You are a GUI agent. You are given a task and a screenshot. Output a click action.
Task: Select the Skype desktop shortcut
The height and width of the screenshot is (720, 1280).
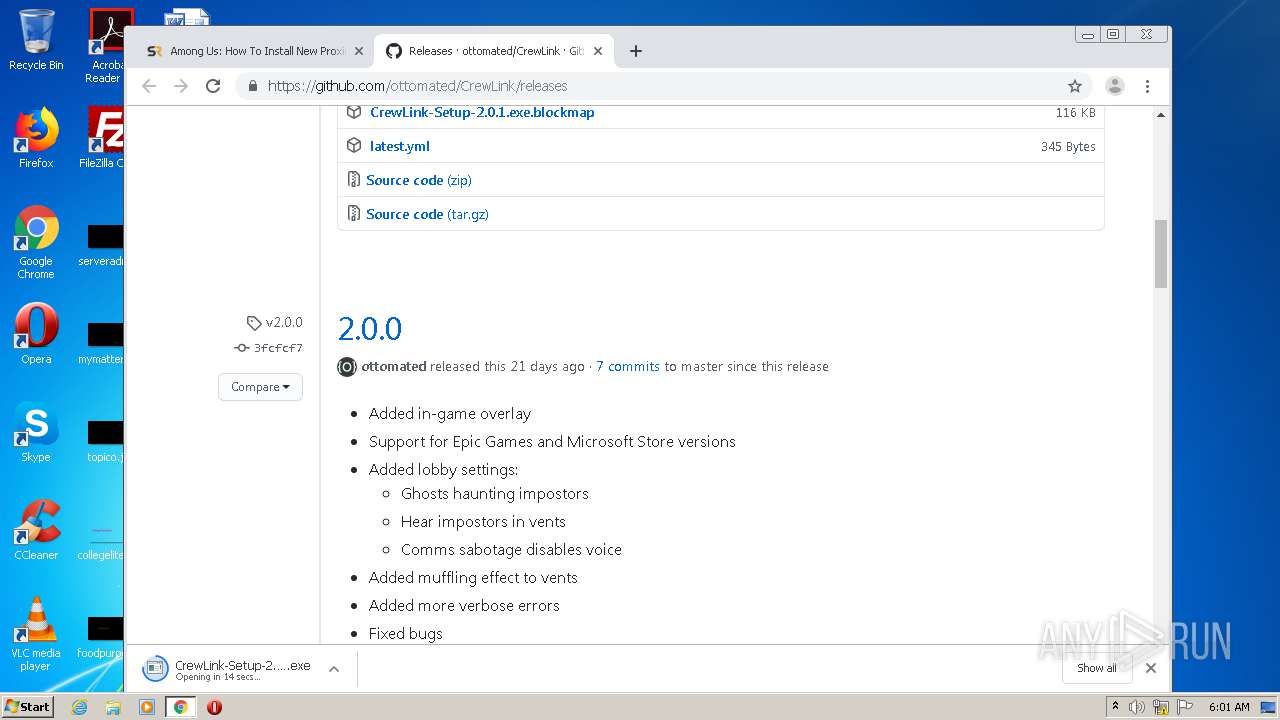36,432
